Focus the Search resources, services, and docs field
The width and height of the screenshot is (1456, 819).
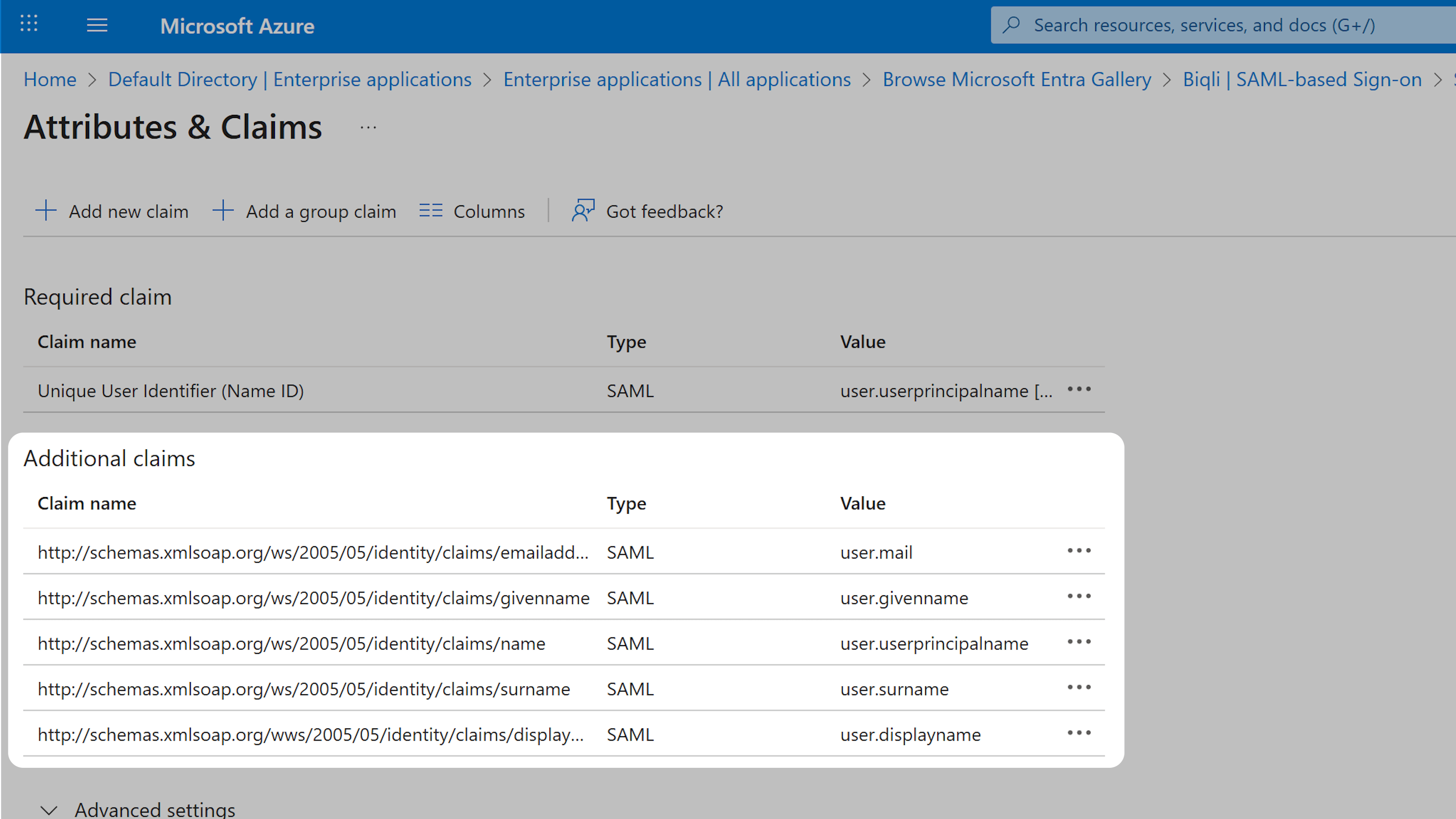pos(1223,25)
